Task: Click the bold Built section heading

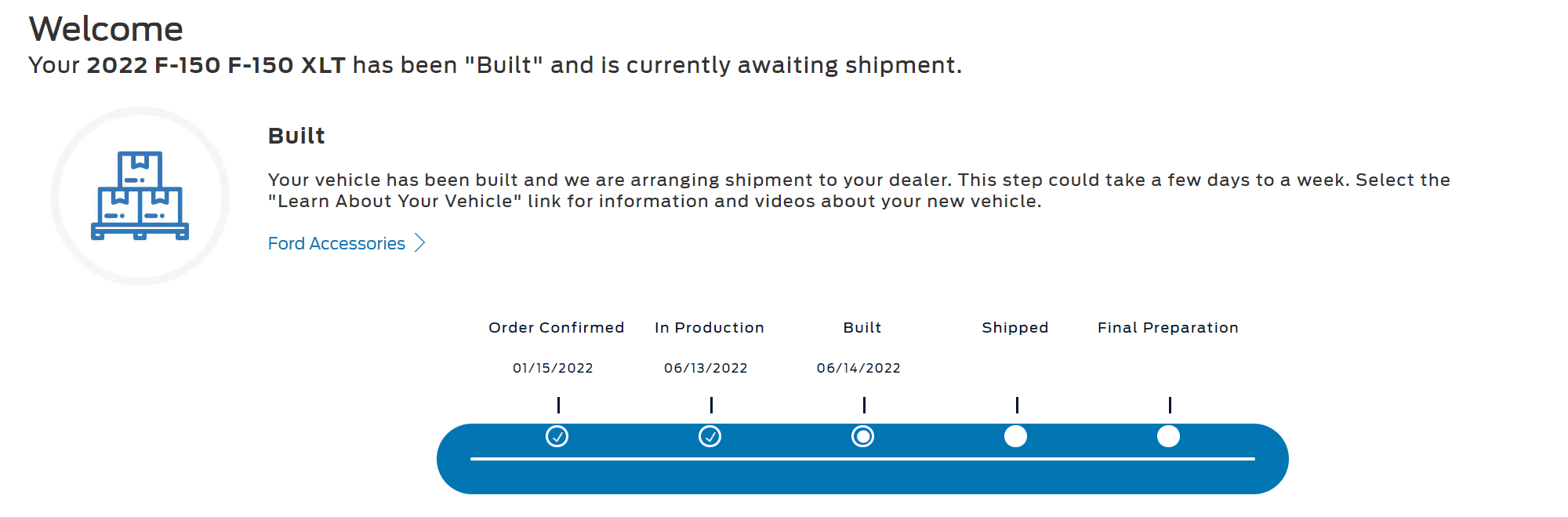Action: tap(296, 136)
